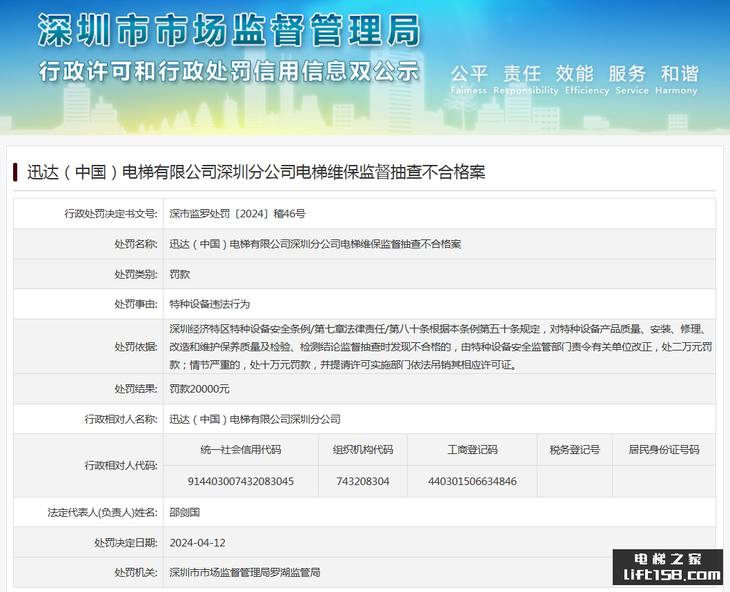Click the 行政相对人名称 label
730x592 pixels.
click(121, 419)
